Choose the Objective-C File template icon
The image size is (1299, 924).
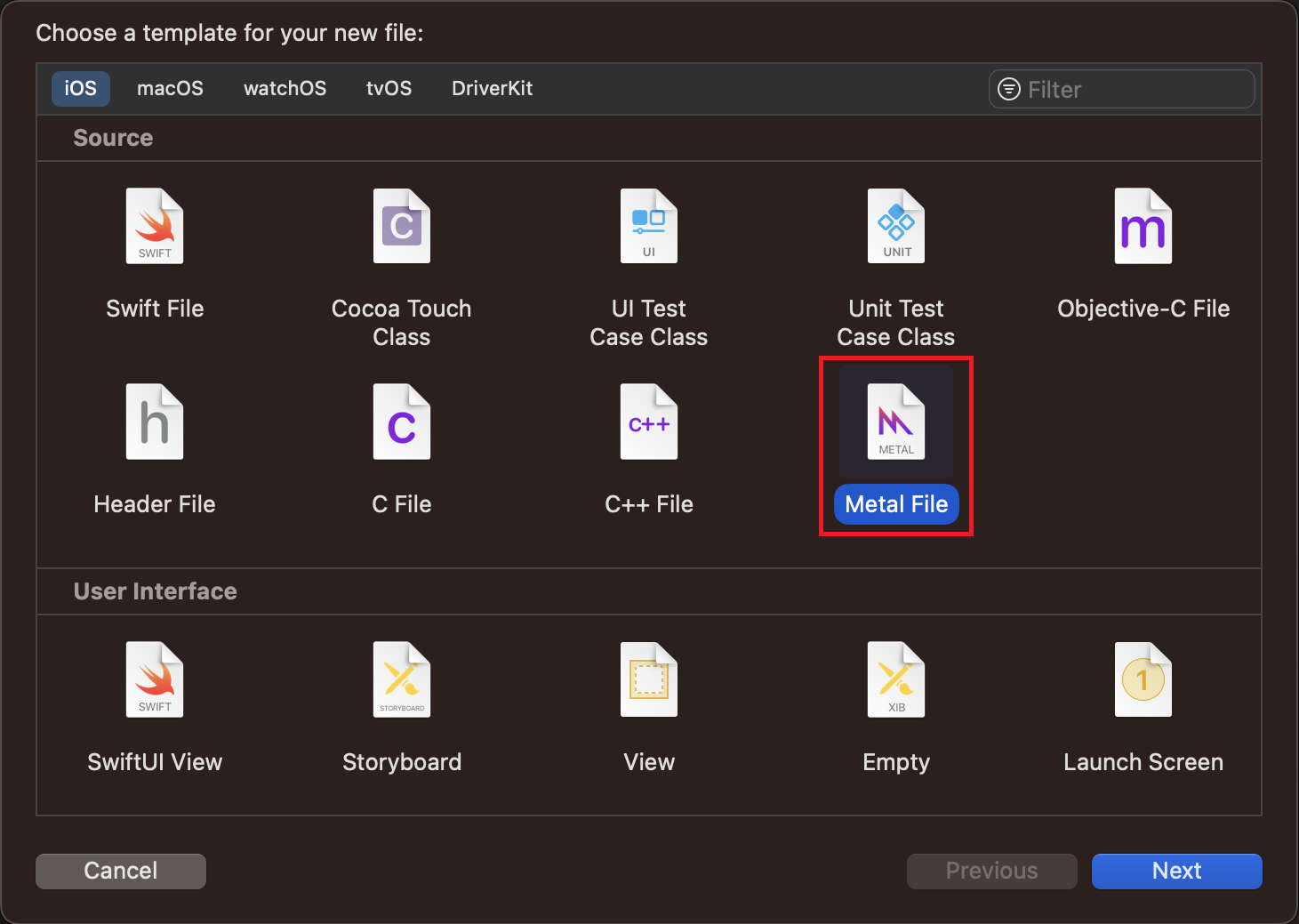tap(1143, 226)
